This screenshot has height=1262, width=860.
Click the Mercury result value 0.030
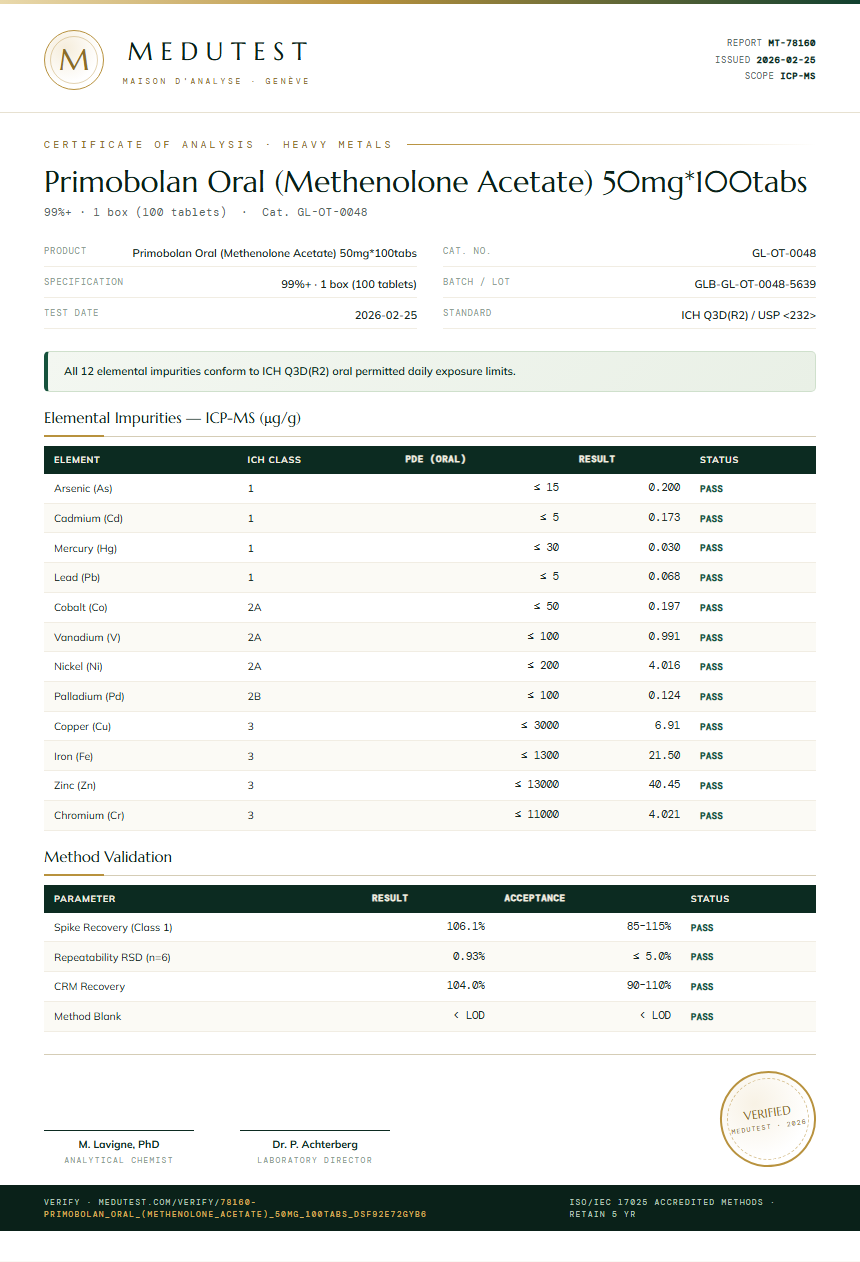point(664,548)
